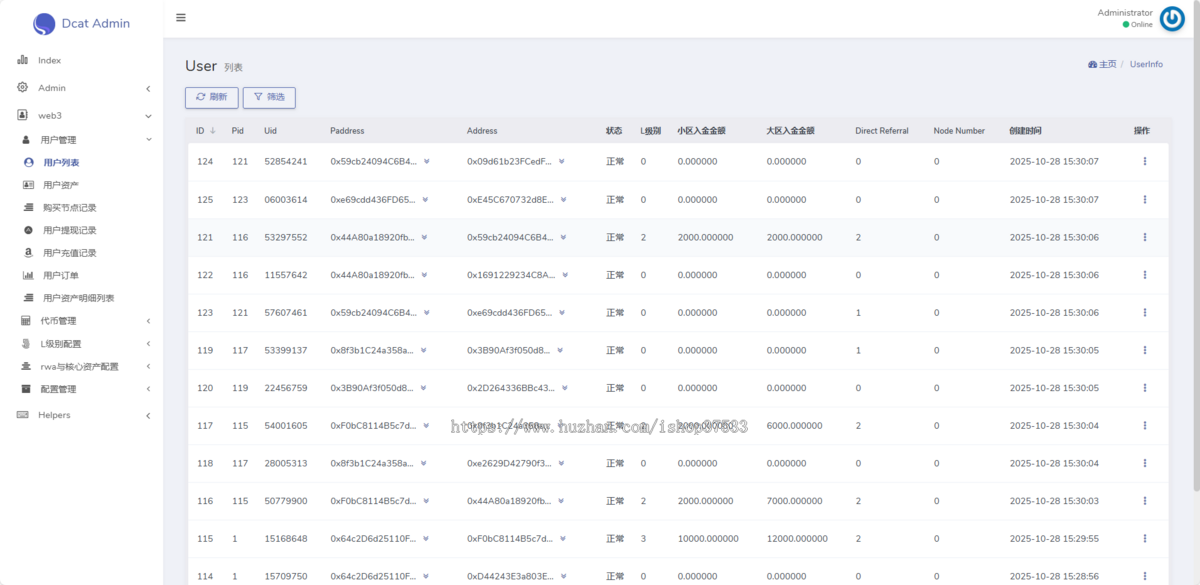Open action menu for row ID 122
Viewport: 1200px width, 585px height.
(1144, 275)
